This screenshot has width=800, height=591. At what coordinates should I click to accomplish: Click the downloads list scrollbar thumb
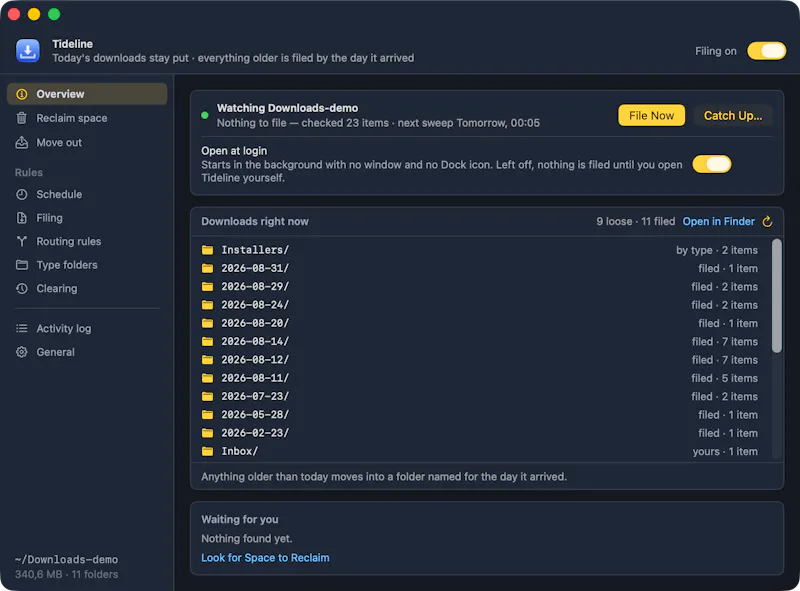point(776,296)
